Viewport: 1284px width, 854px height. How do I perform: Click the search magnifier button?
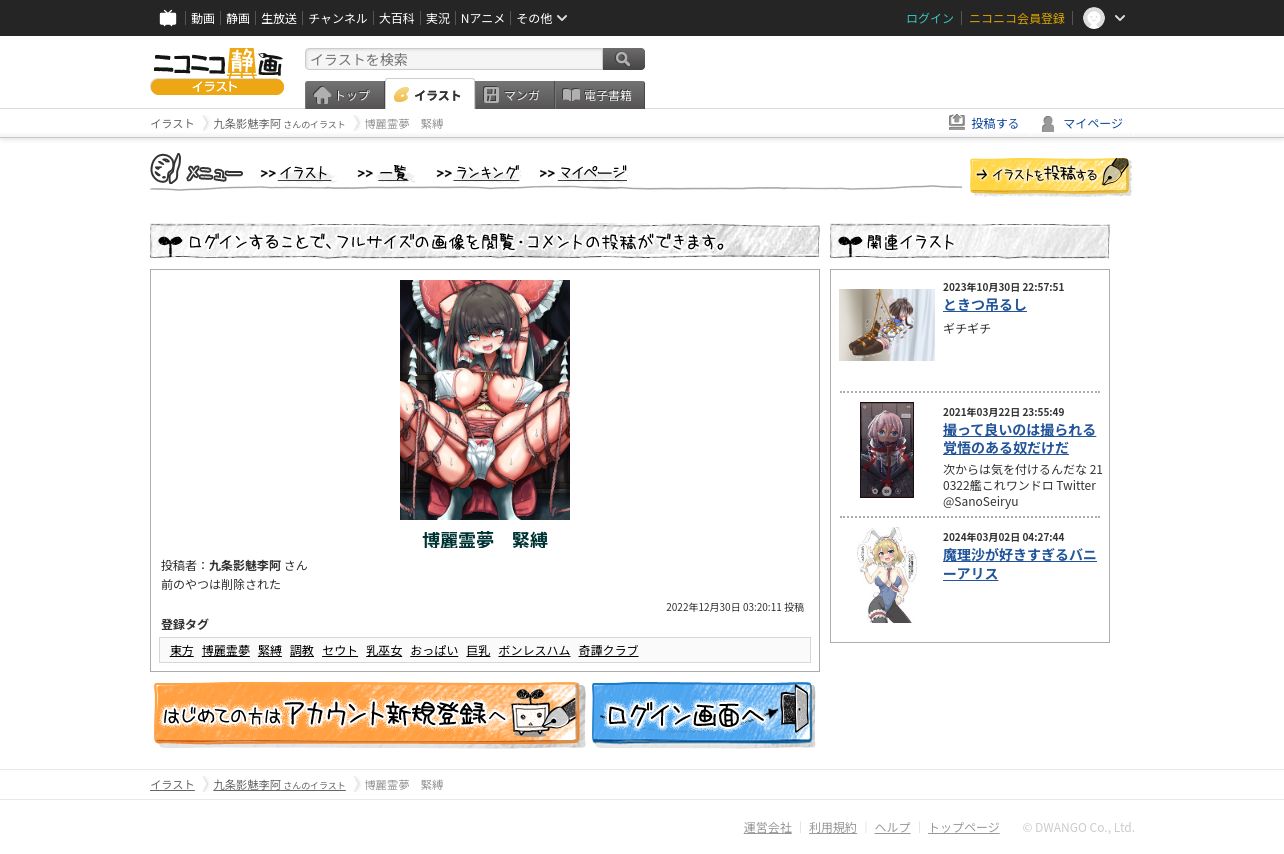pos(624,59)
